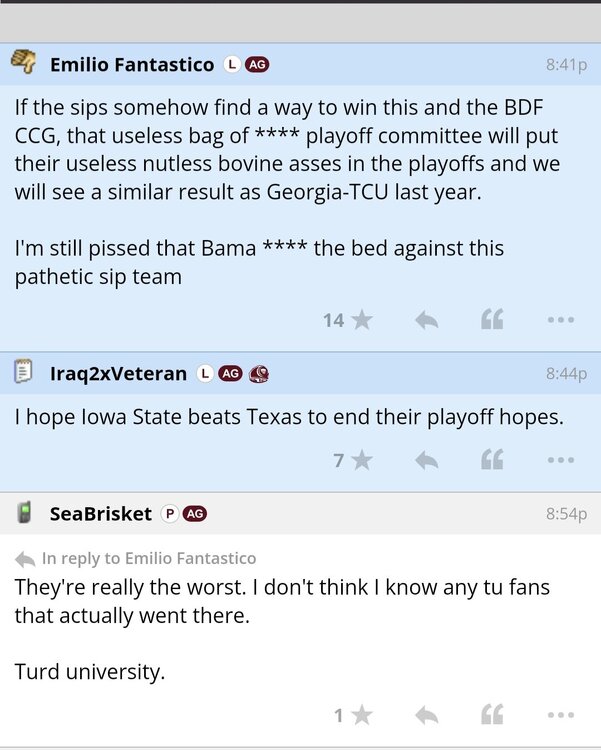The height and width of the screenshot is (750, 601).
Task: Star SeaBrisket's post
Action: point(361,715)
